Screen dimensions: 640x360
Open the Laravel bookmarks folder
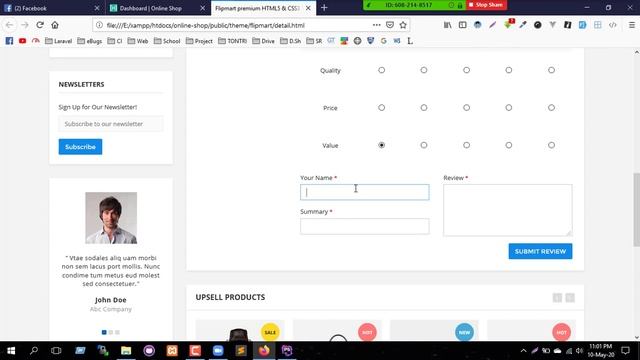[58, 41]
